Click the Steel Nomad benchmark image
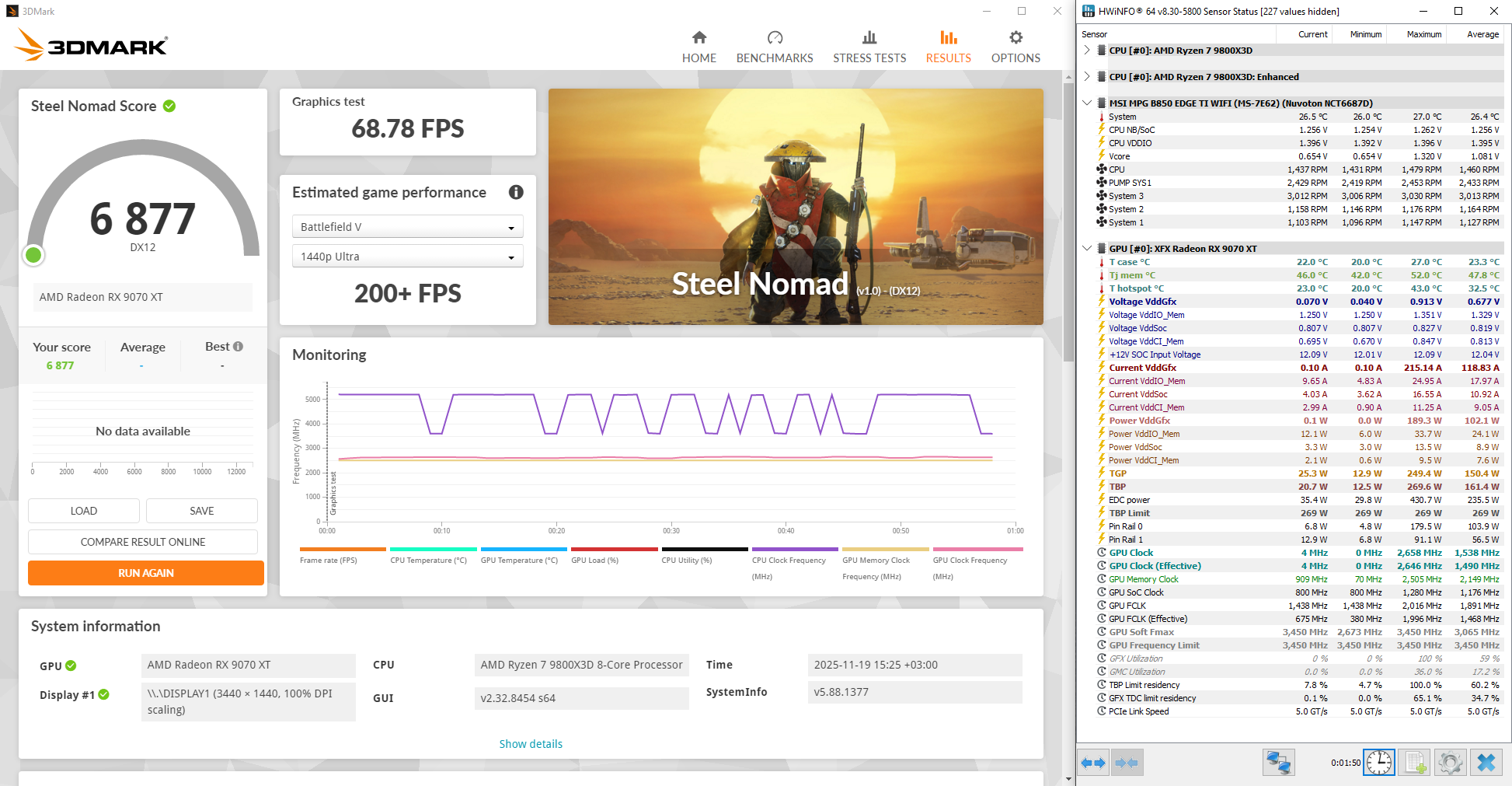Screen dimensions: 1512x786 click(796, 207)
